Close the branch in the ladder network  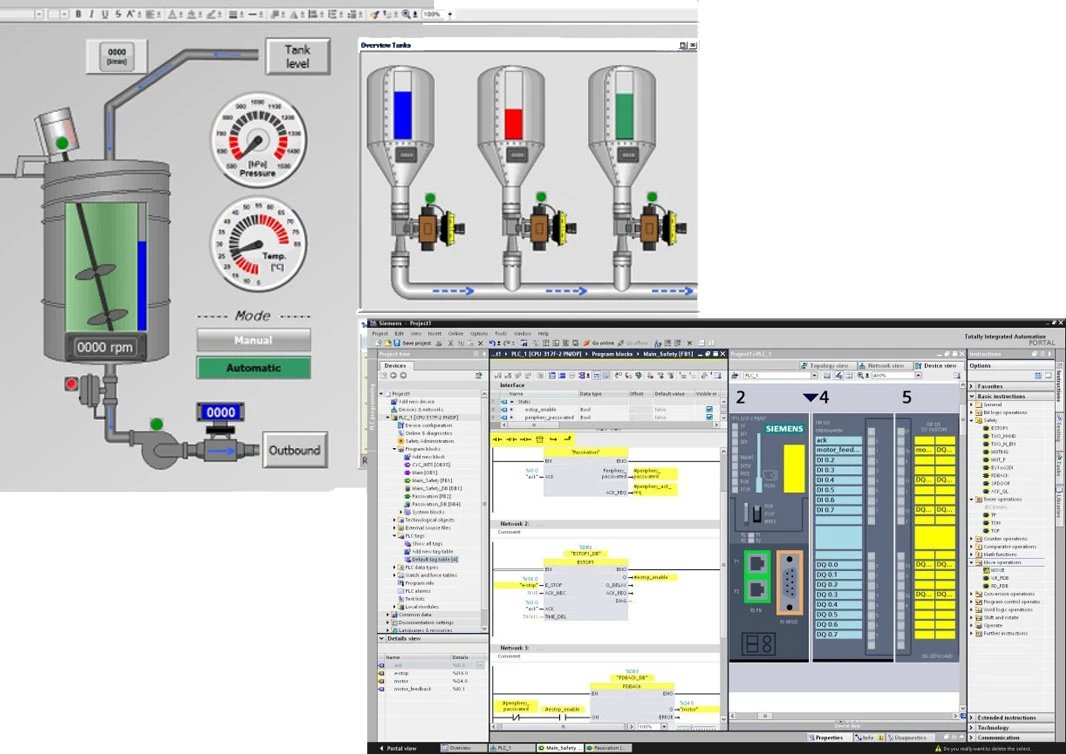(568, 439)
